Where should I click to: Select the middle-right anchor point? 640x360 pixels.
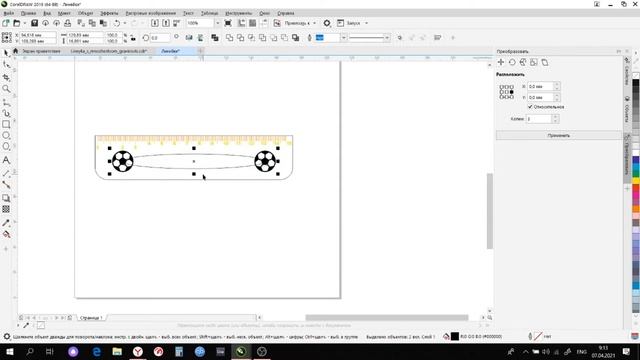pos(512,92)
